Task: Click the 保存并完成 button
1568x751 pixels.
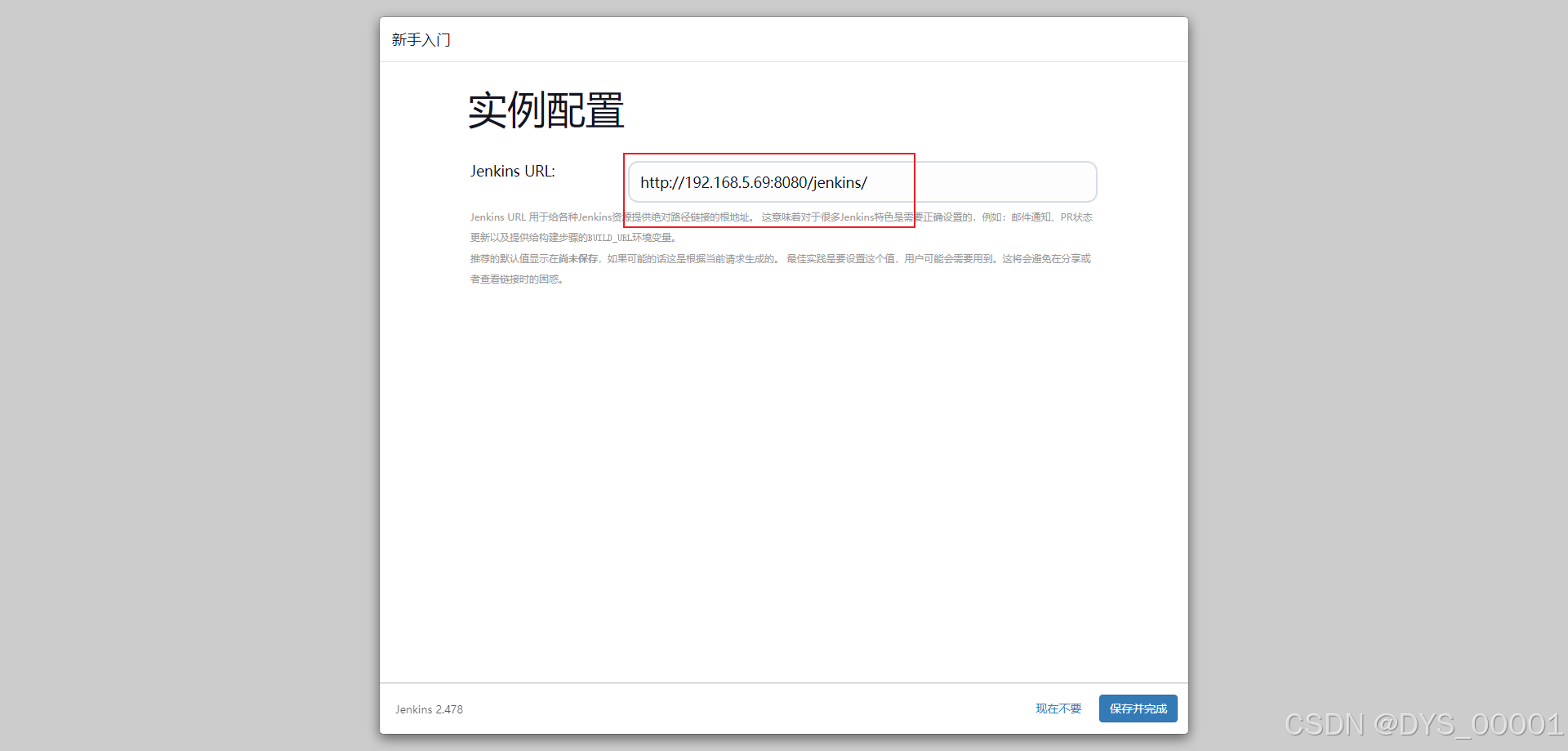Action: (1138, 709)
